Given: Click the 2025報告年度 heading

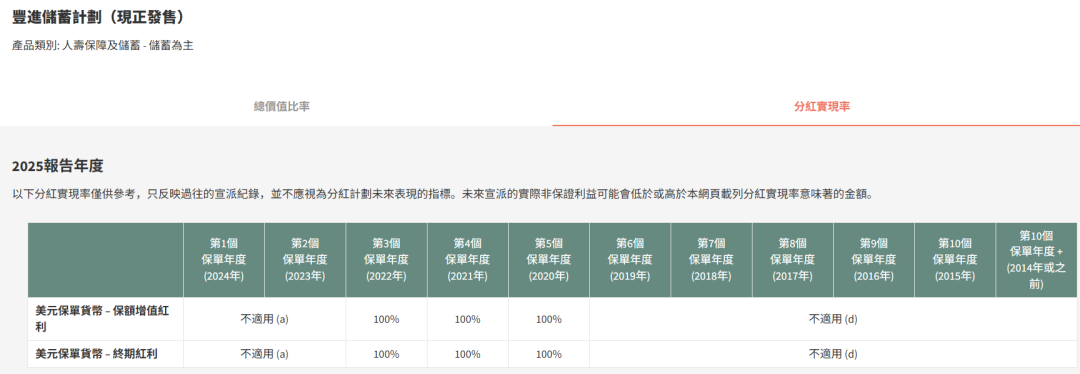Looking at the screenshot, I should [x=57, y=166].
